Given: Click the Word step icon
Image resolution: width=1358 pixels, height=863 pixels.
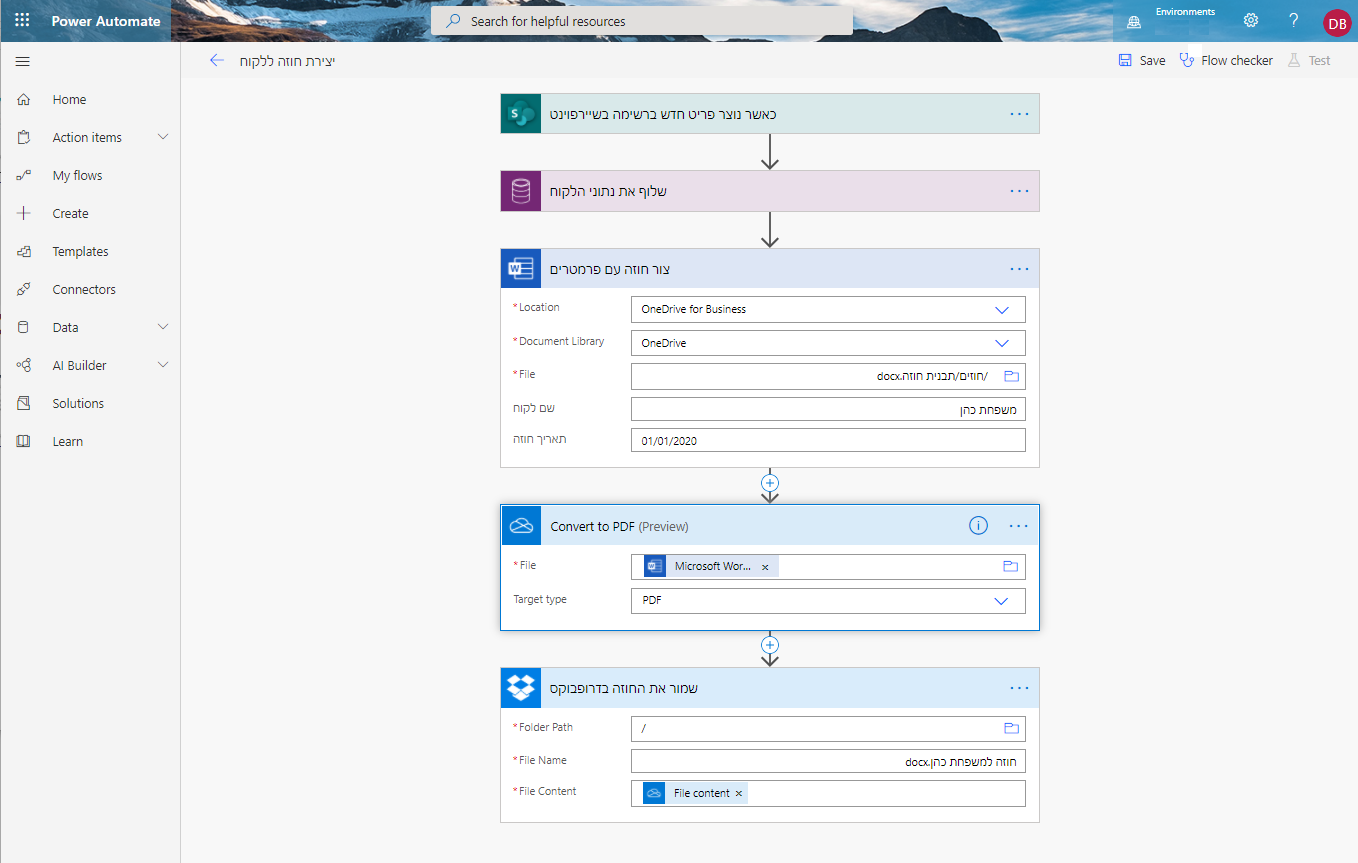Looking at the screenshot, I should [520, 268].
